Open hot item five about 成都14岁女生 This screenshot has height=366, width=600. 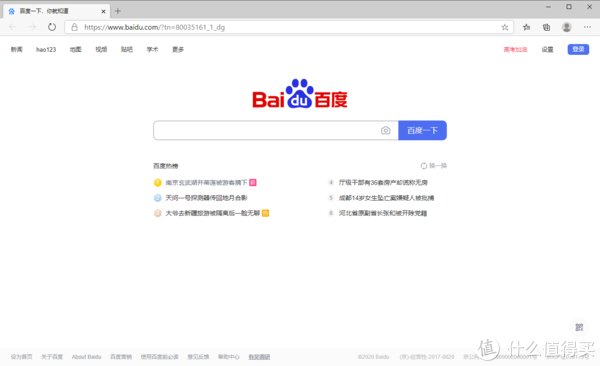pyautogui.click(x=386, y=198)
